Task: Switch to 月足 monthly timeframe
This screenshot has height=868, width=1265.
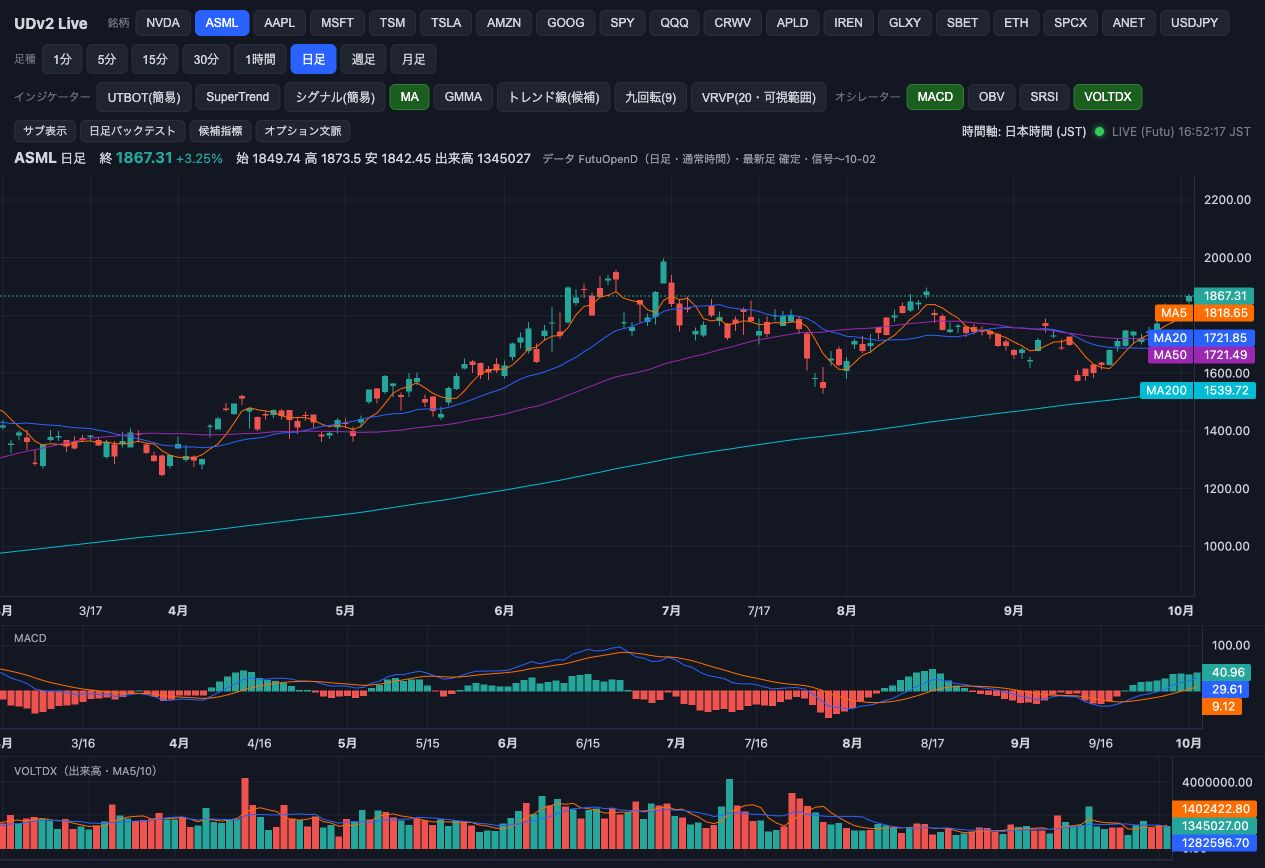Action: point(413,60)
